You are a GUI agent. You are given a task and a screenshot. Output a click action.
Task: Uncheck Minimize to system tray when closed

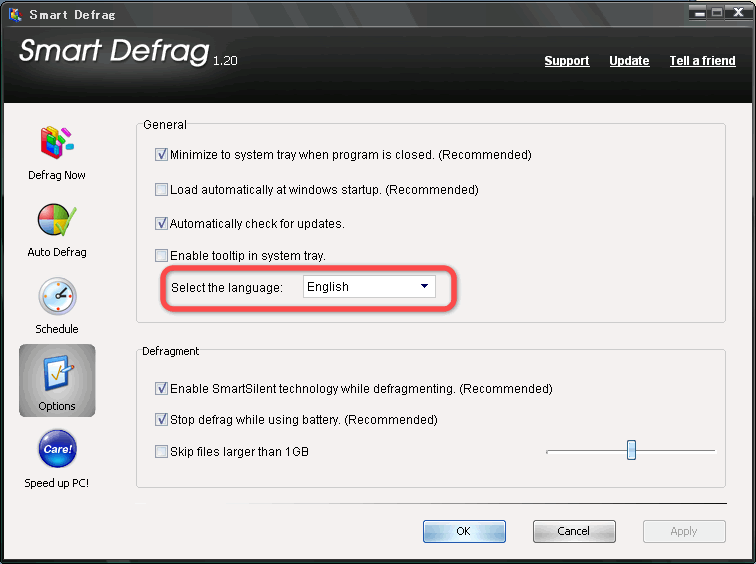161,155
